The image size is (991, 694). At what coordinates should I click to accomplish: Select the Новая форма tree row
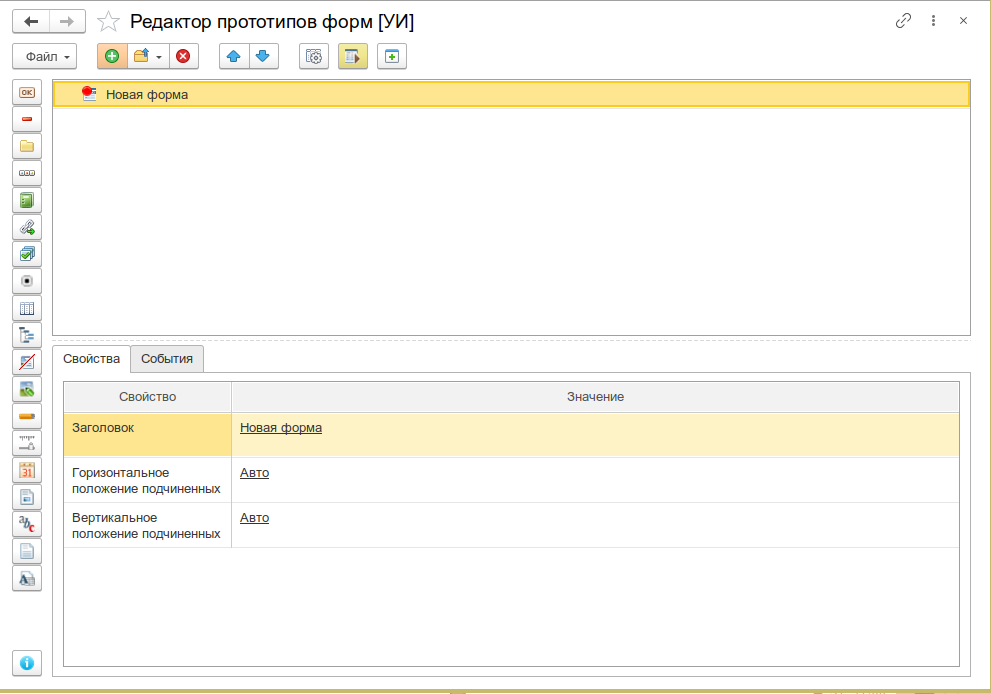(x=511, y=94)
